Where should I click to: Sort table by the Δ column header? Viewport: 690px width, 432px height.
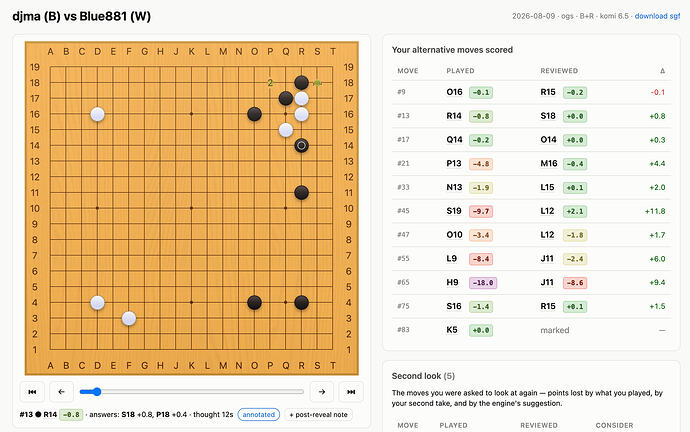[662, 71]
